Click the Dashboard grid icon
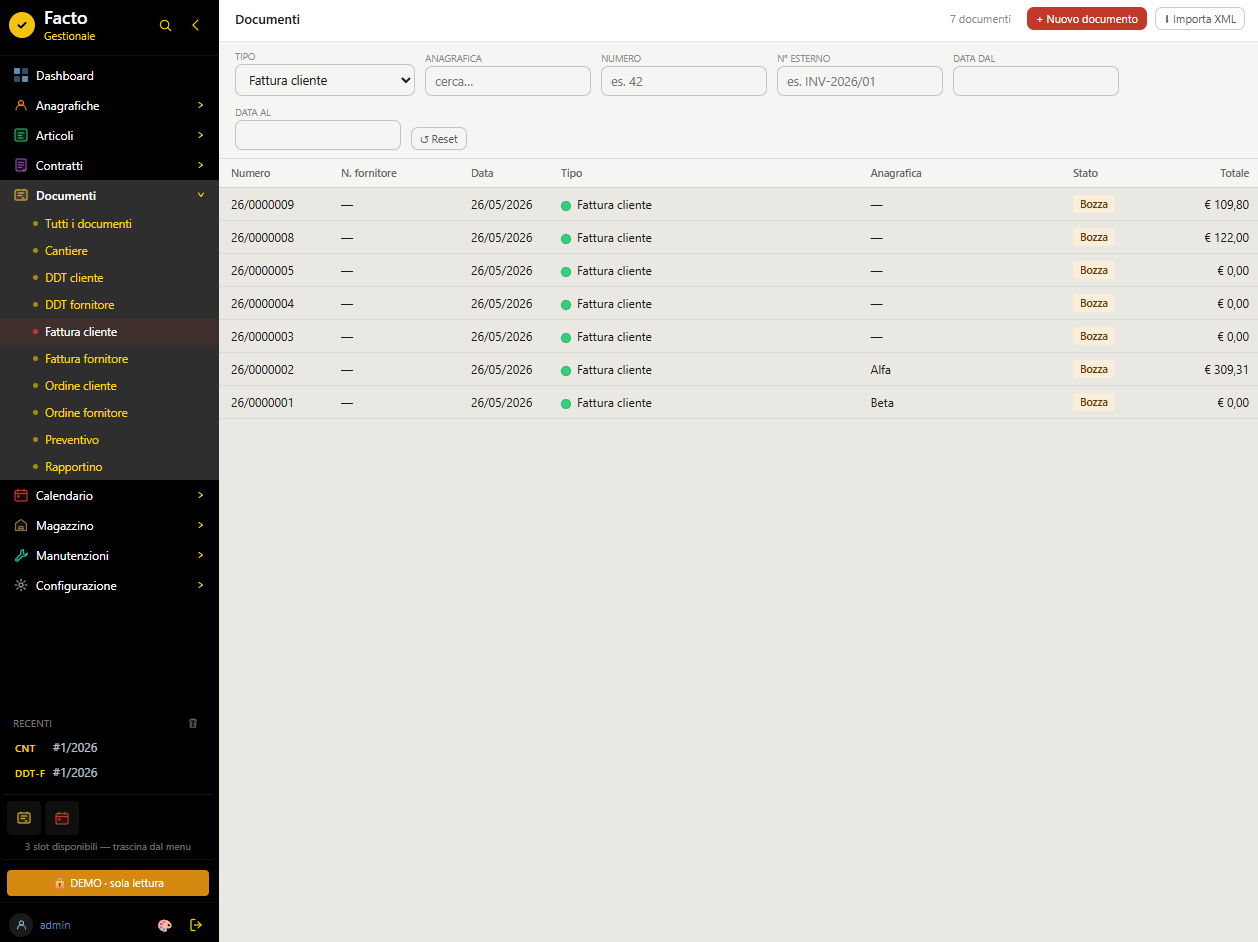This screenshot has height=942, width=1258. pos(21,75)
